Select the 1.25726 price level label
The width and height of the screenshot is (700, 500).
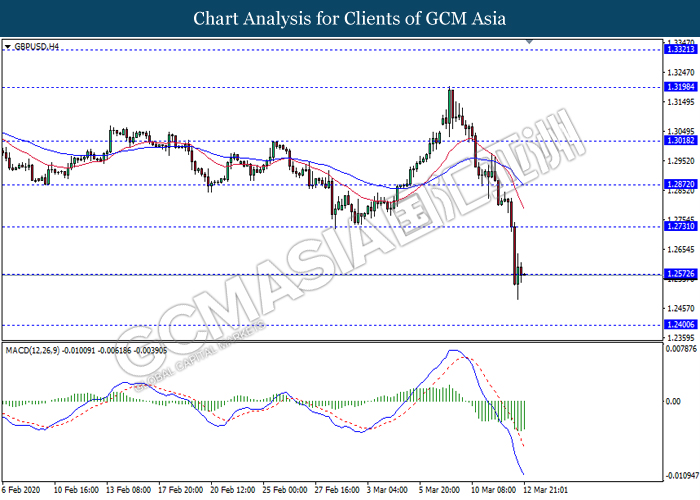click(681, 274)
